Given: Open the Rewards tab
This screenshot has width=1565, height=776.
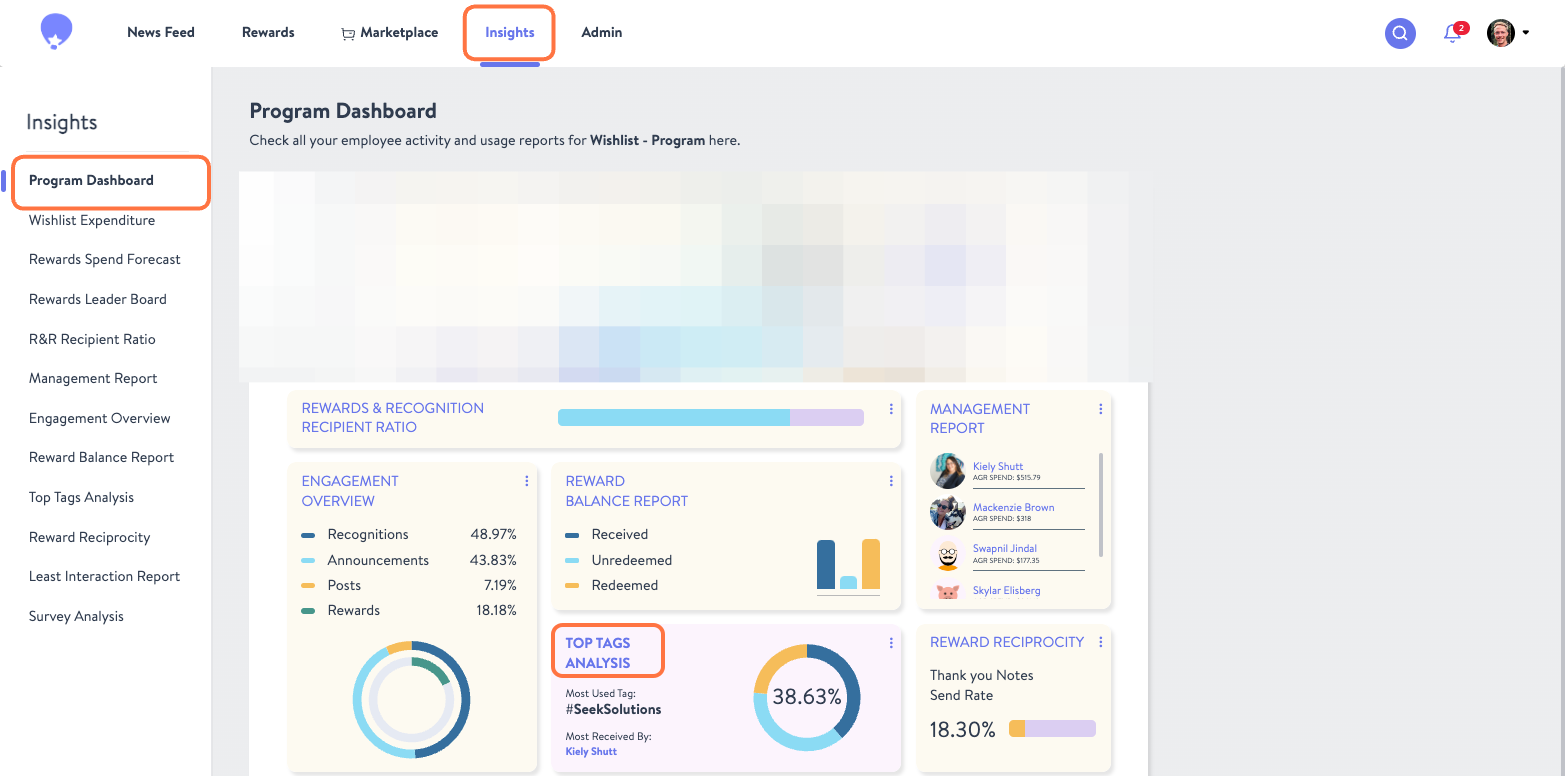Looking at the screenshot, I should pos(267,32).
